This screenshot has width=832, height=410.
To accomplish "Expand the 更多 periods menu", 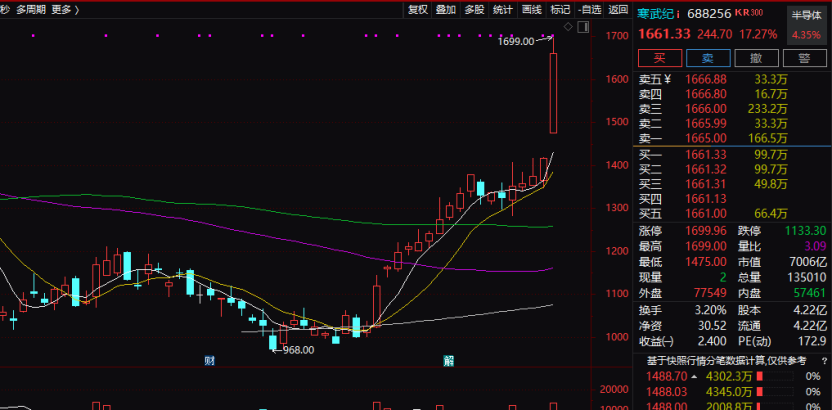I will pyautogui.click(x=65, y=9).
